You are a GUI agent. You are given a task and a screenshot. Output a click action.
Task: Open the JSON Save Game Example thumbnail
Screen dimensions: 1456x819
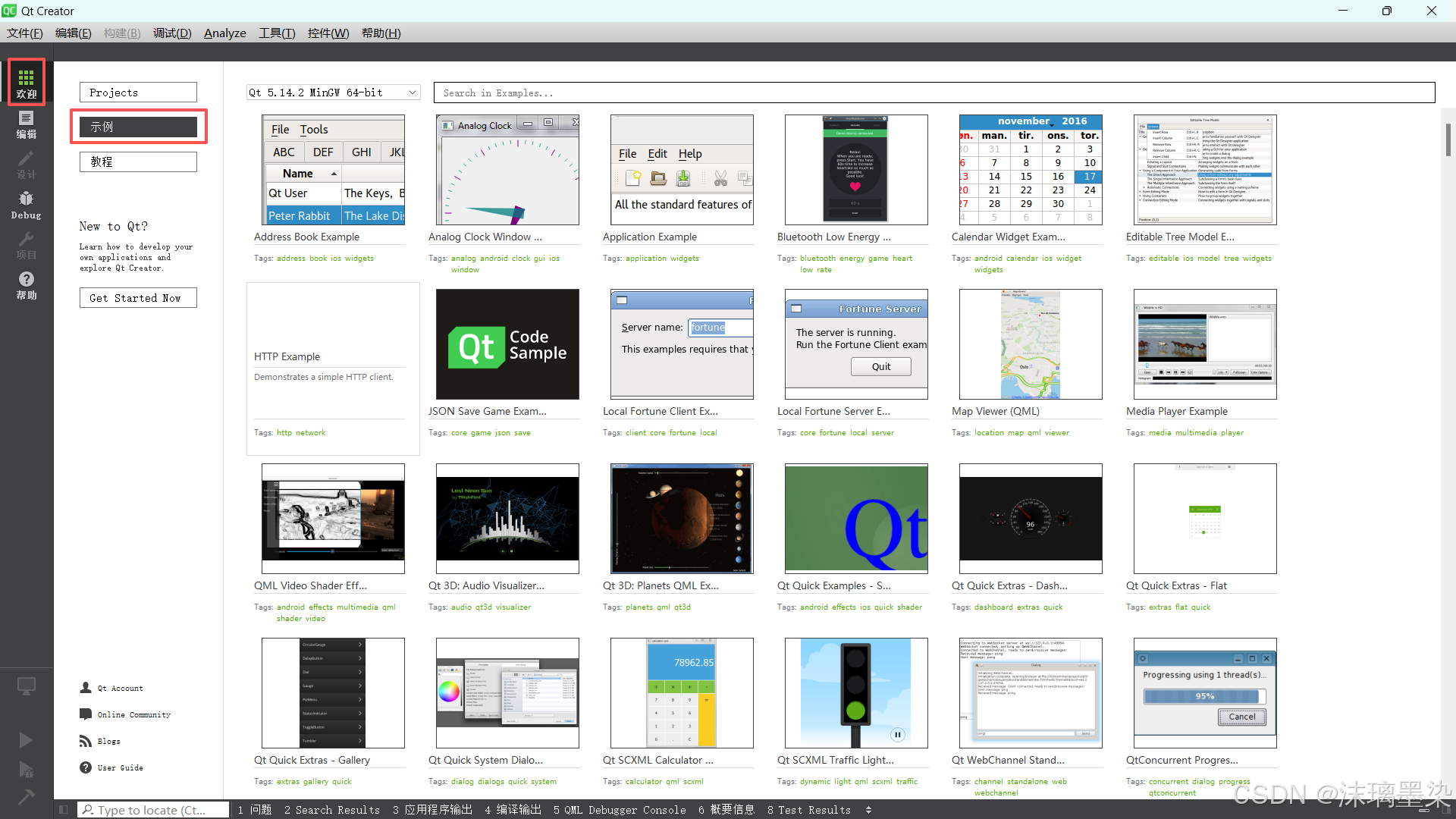click(507, 344)
